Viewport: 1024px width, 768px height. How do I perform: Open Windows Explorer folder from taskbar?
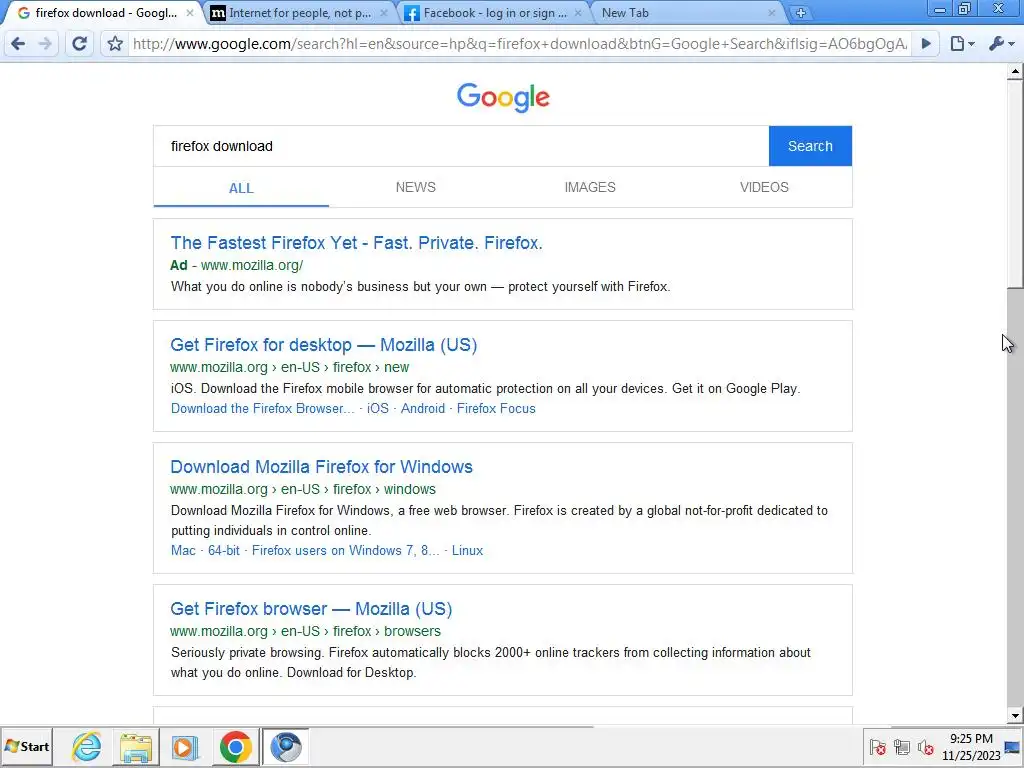click(x=136, y=746)
